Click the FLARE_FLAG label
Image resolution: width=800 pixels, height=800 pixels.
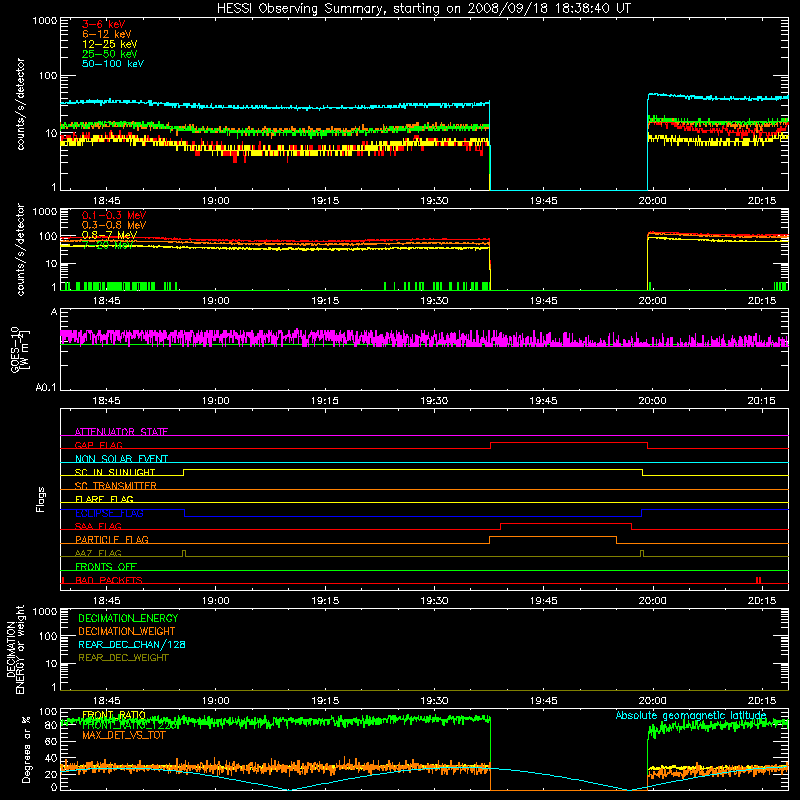click(x=104, y=499)
